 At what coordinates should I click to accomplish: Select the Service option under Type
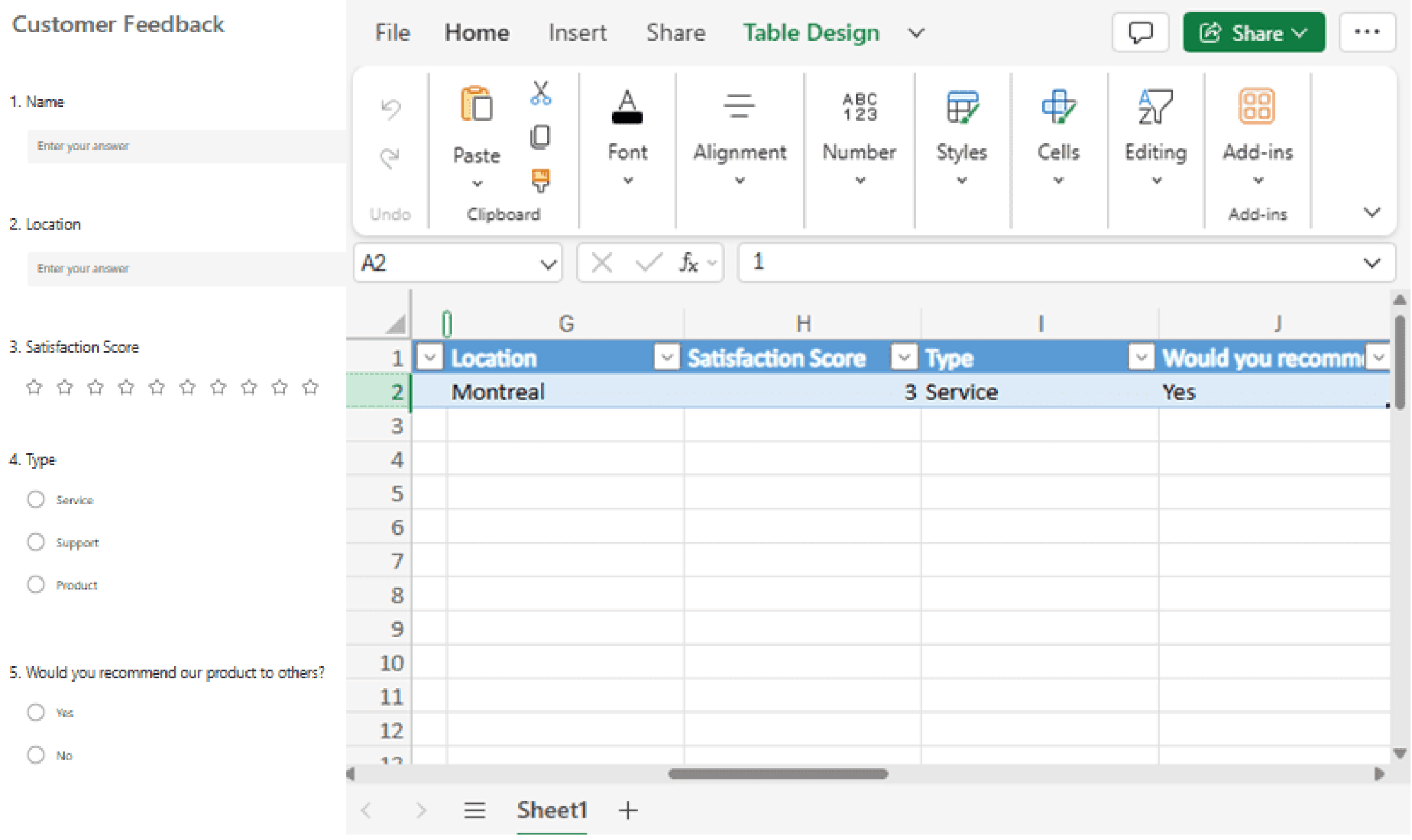(x=36, y=499)
